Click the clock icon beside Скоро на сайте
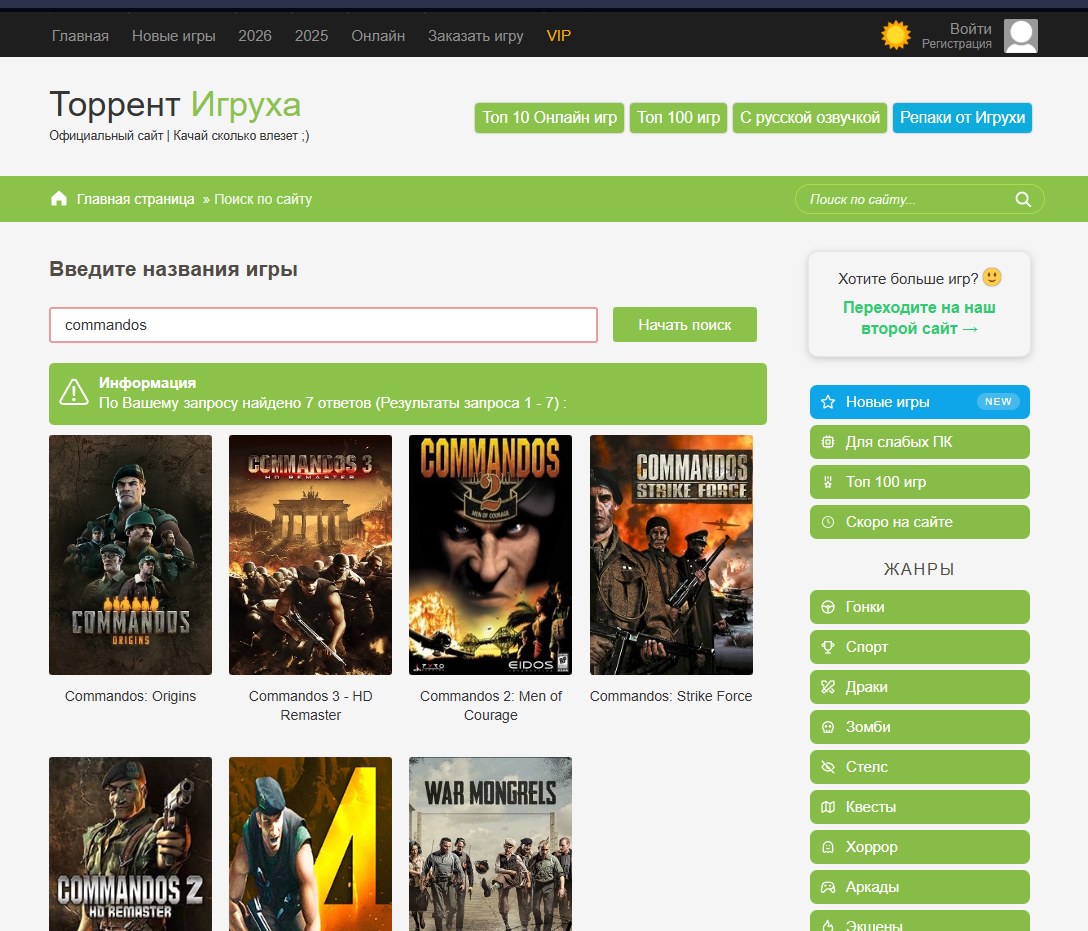This screenshot has height=931, width=1088. point(828,522)
